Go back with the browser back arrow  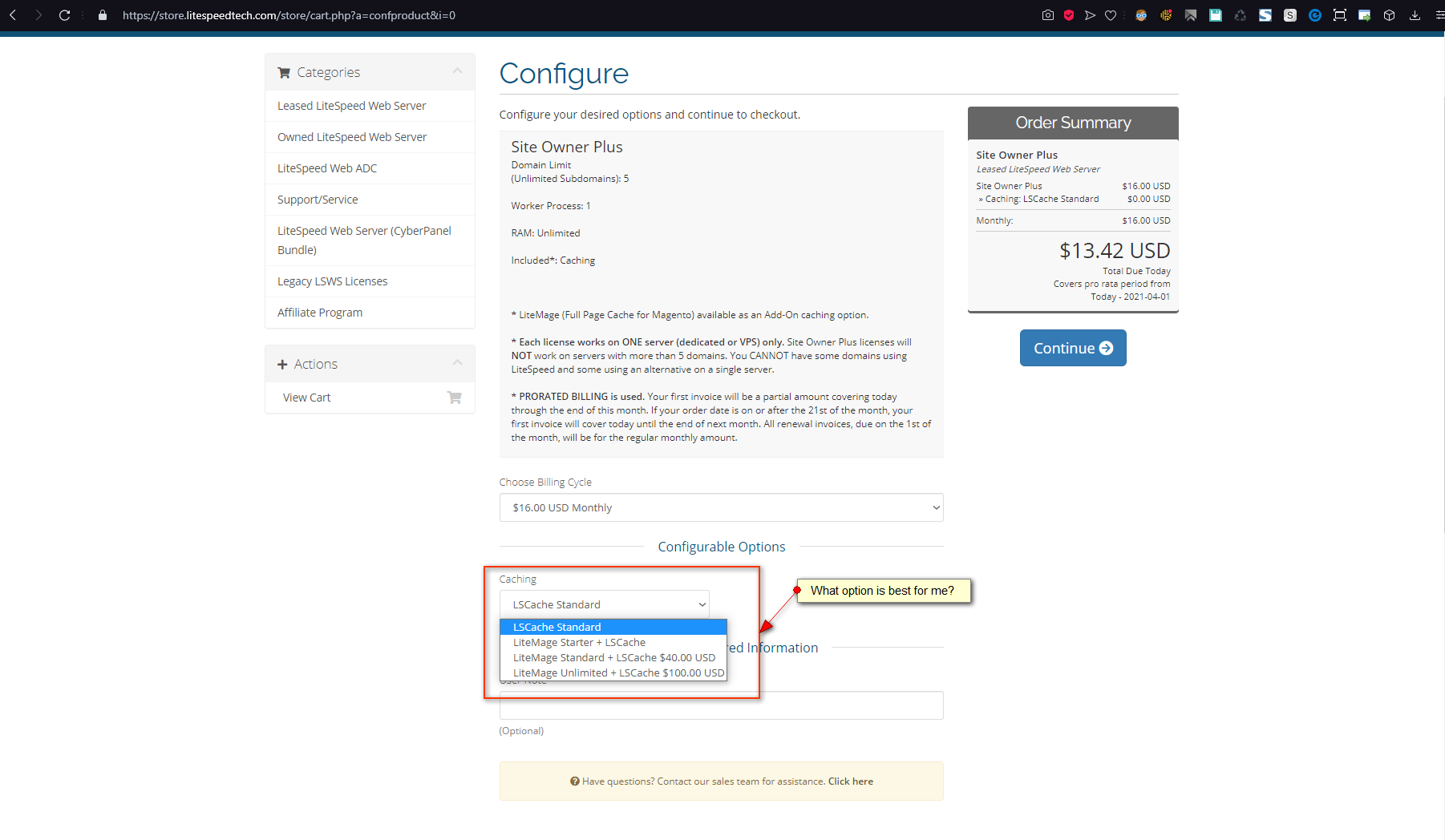coord(13,15)
